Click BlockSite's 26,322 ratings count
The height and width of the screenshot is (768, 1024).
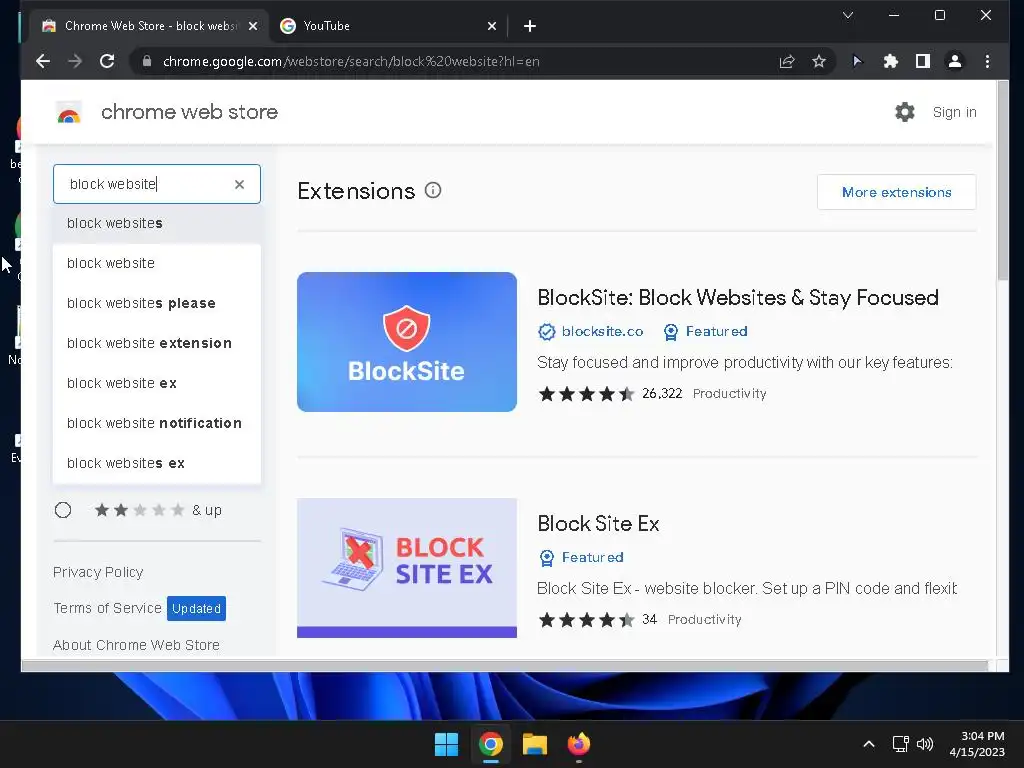(x=662, y=393)
